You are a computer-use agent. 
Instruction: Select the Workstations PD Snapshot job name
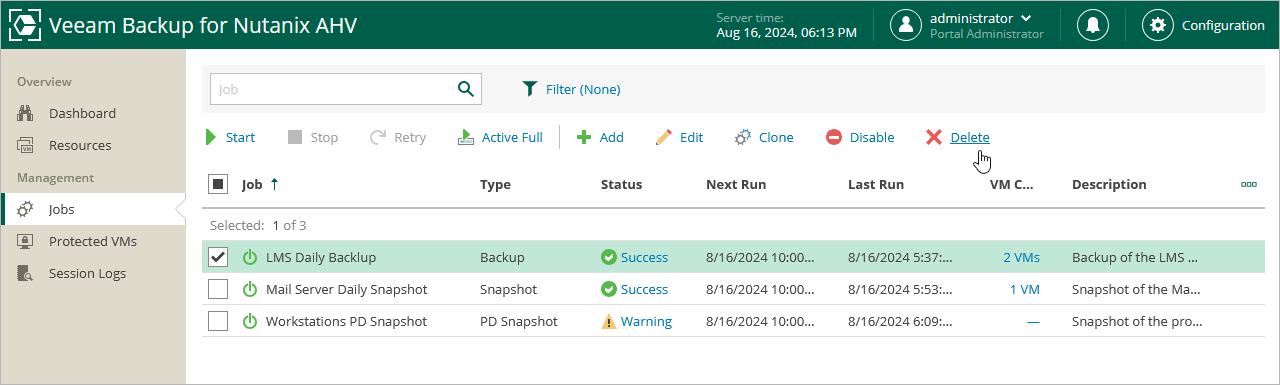(346, 321)
